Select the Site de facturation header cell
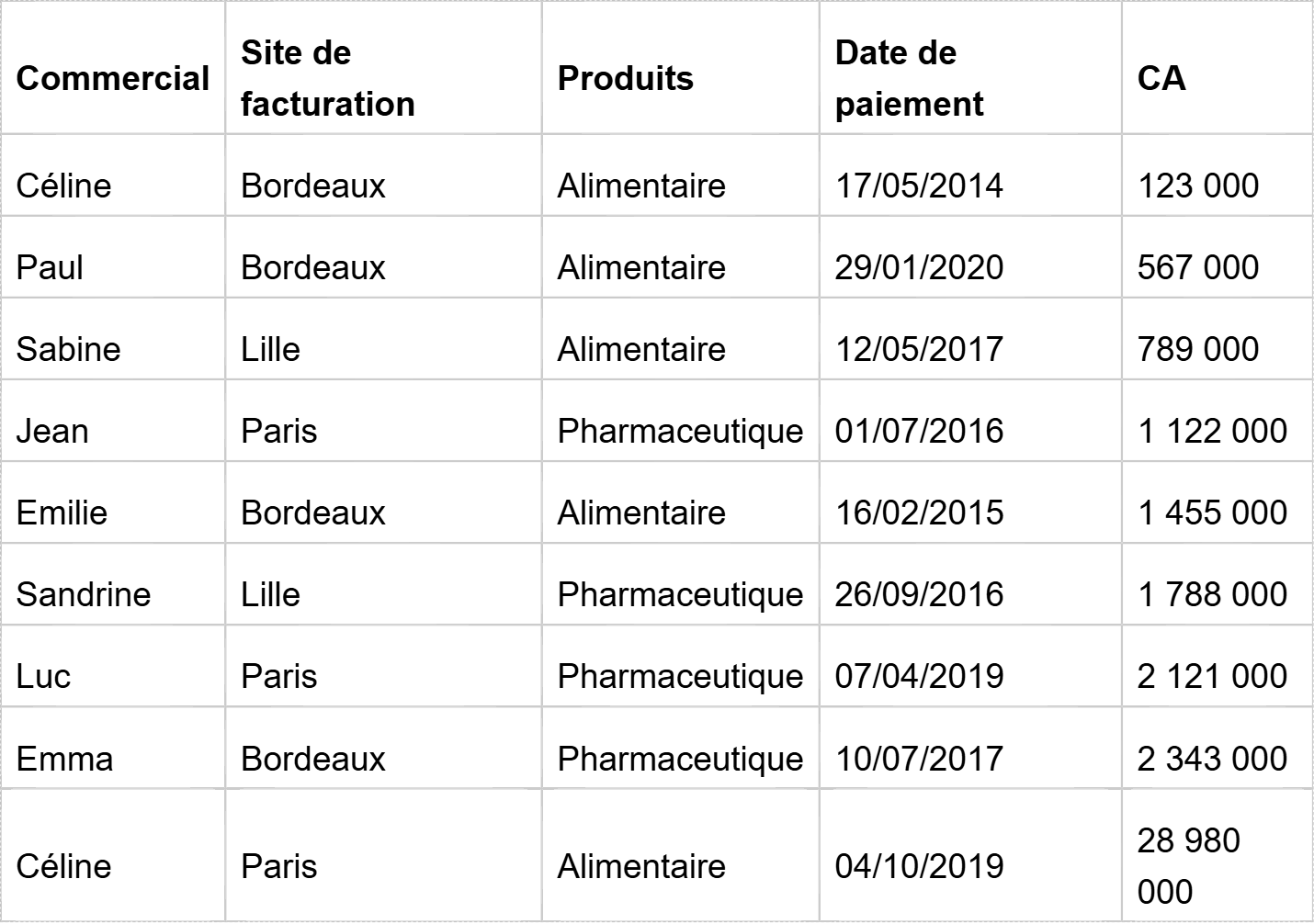This screenshot has width=1314, height=924. coord(327,78)
